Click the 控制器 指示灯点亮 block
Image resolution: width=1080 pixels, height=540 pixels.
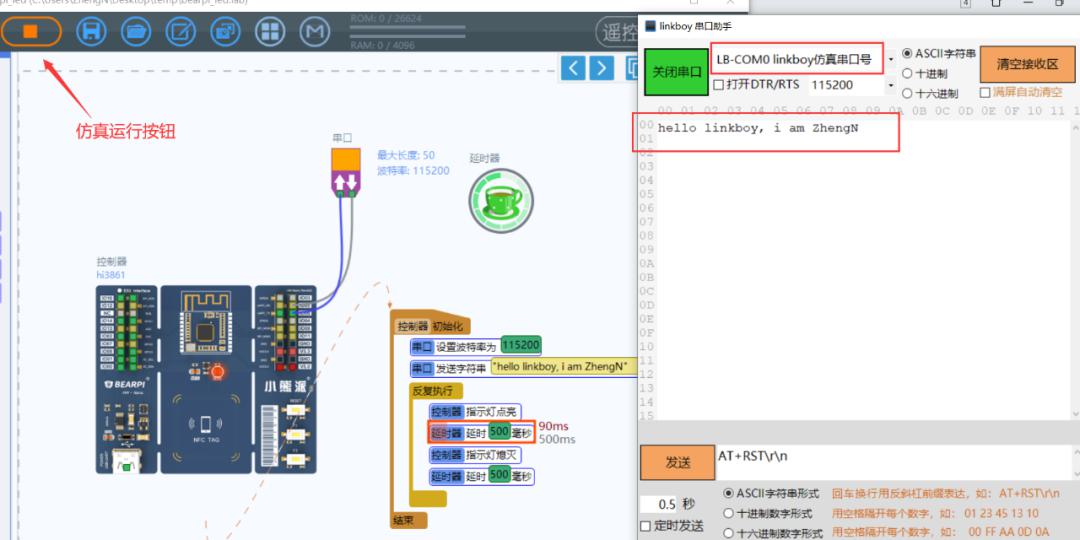tap(475, 412)
